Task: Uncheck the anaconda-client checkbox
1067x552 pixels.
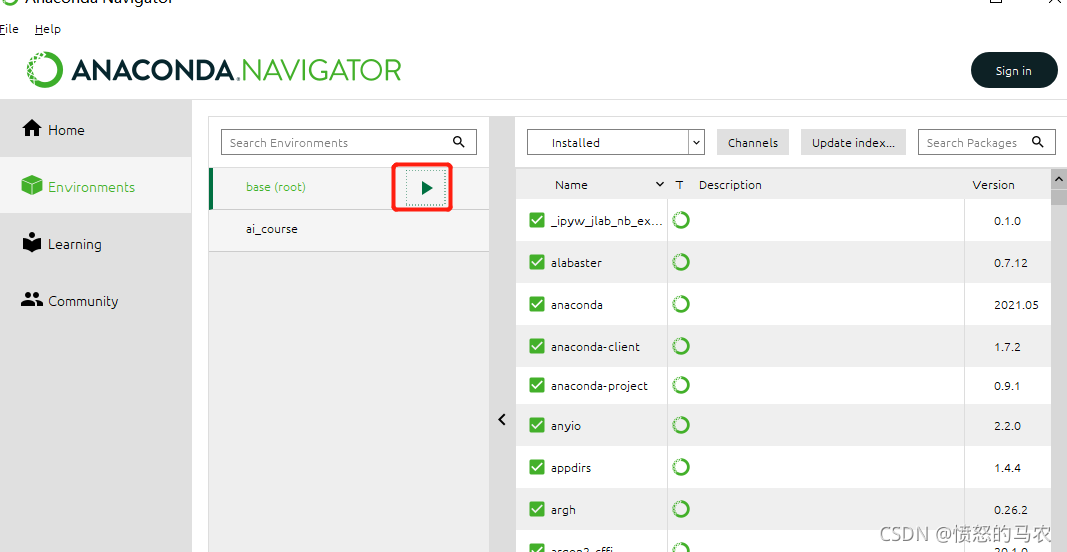Action: click(x=537, y=346)
